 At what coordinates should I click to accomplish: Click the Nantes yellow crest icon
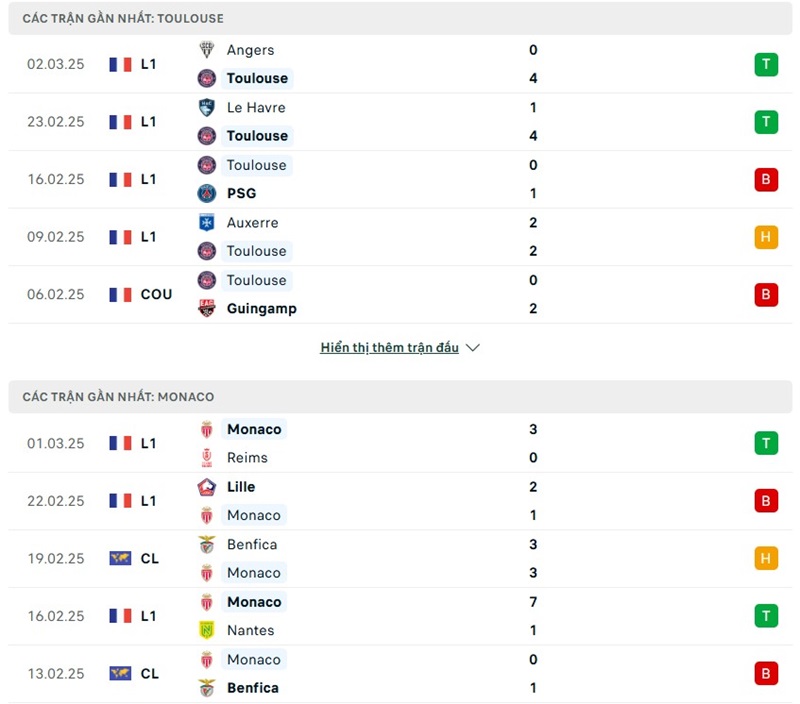coord(207,631)
